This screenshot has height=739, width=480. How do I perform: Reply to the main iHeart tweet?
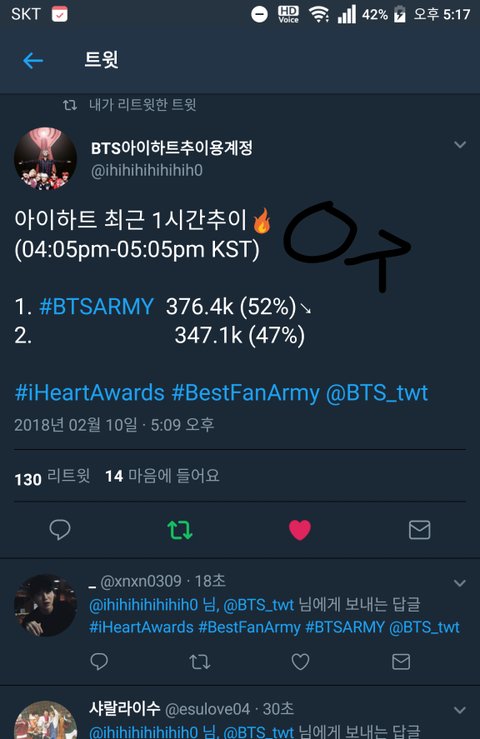[x=60, y=530]
